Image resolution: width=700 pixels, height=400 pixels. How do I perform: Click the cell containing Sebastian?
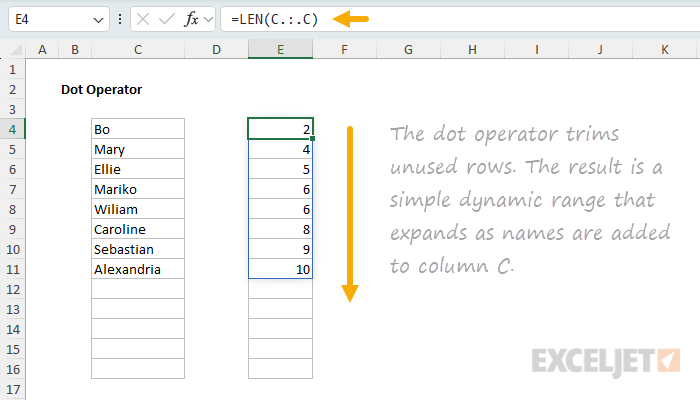(x=137, y=249)
